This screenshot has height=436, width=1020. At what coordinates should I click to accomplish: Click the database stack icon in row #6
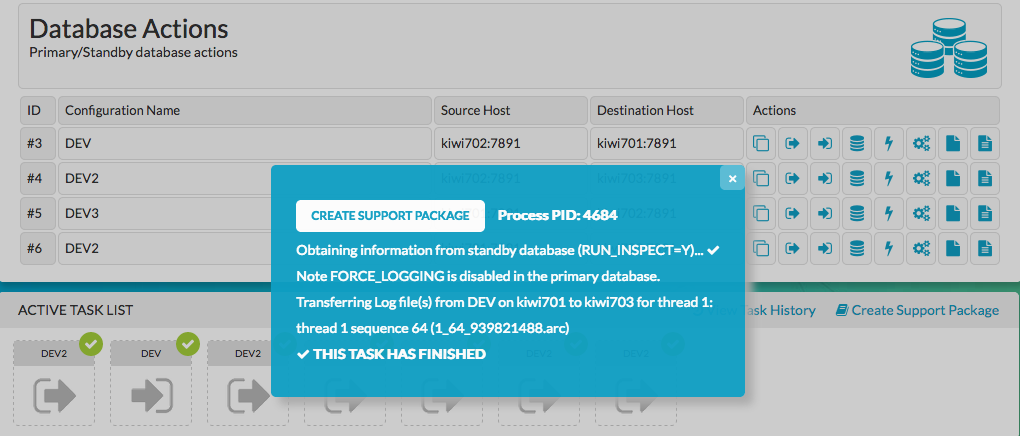pos(857,249)
